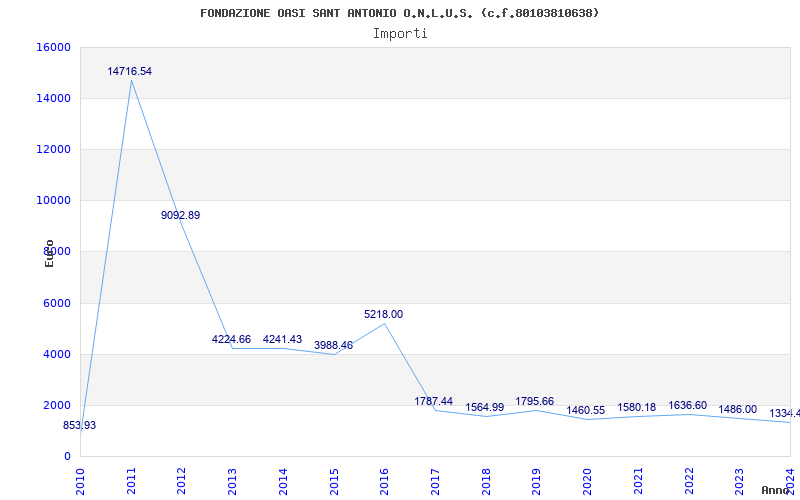Click the Importi subtitle
Image resolution: width=800 pixels, height=500 pixels.
tap(400, 34)
